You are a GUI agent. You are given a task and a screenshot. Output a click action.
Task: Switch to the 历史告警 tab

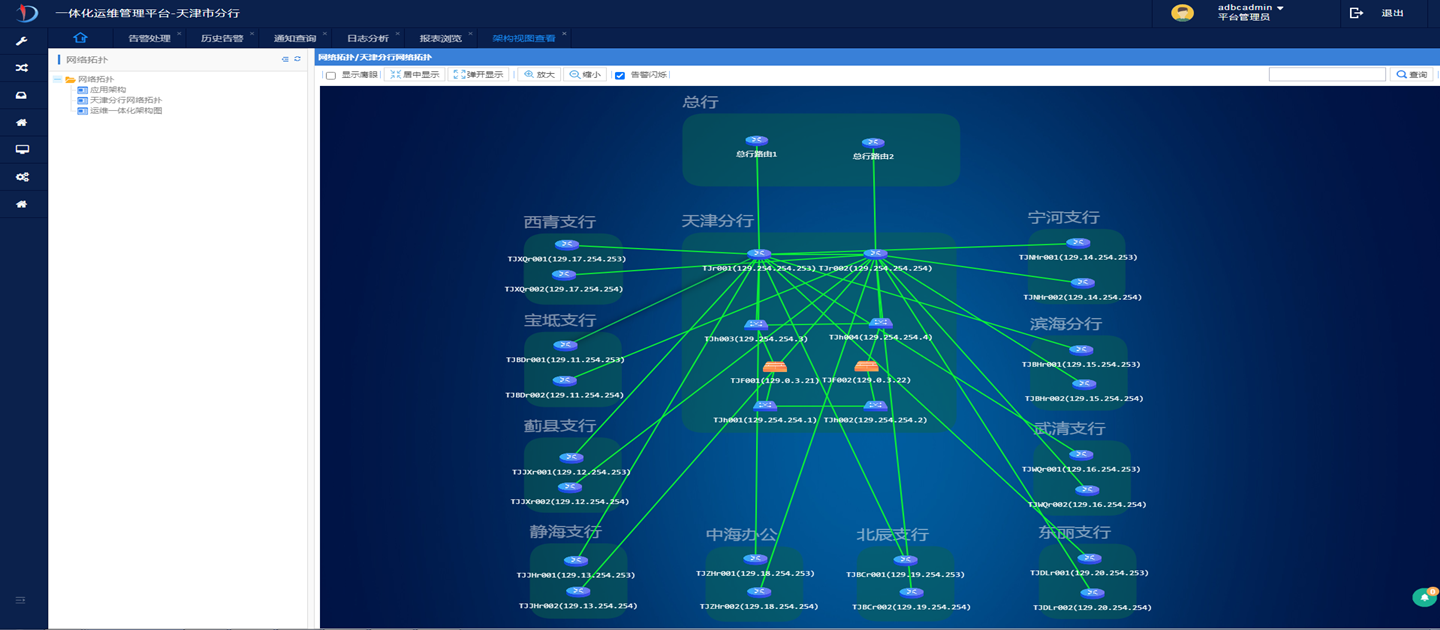(221, 38)
